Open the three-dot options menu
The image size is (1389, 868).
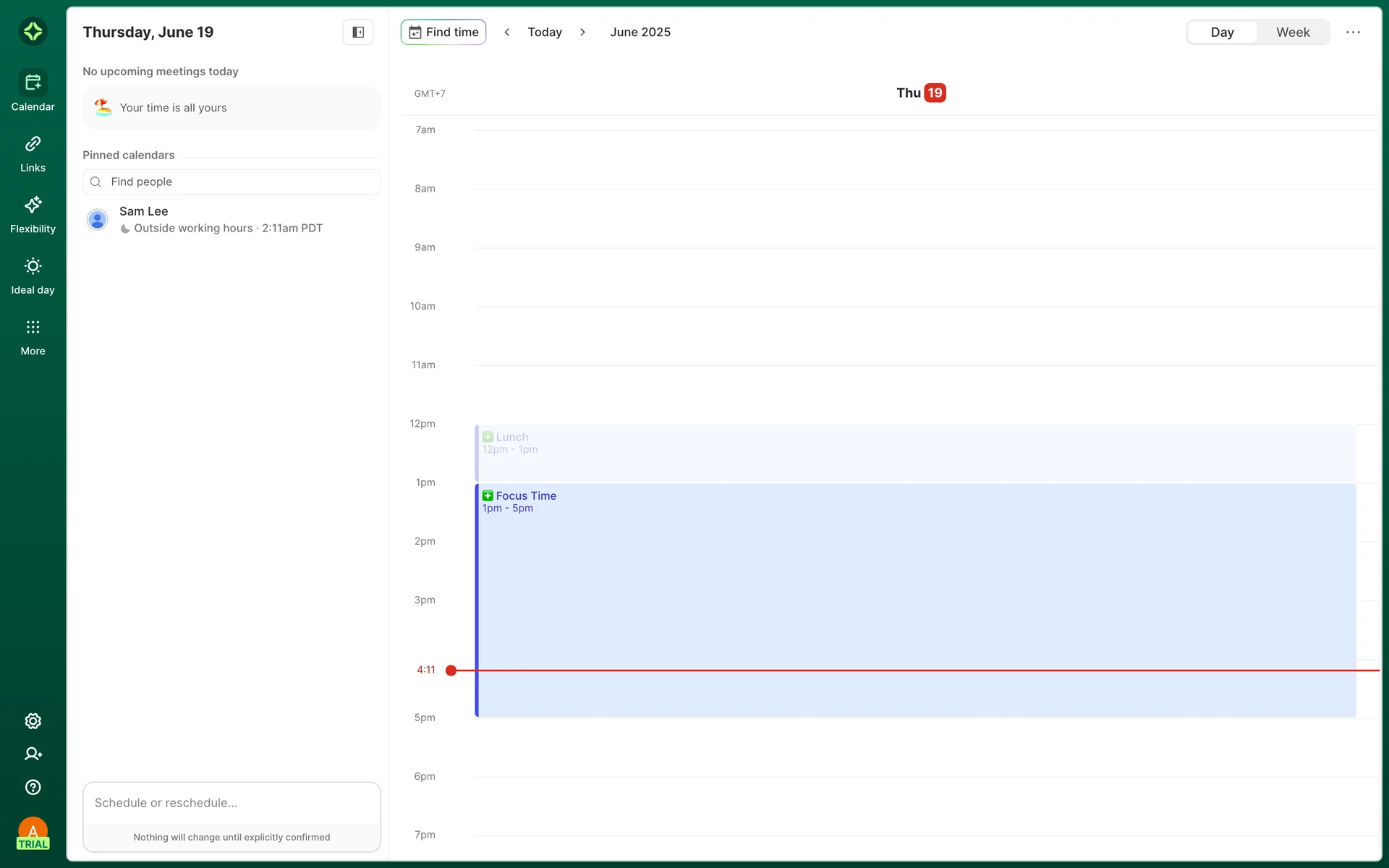pos(1353,33)
